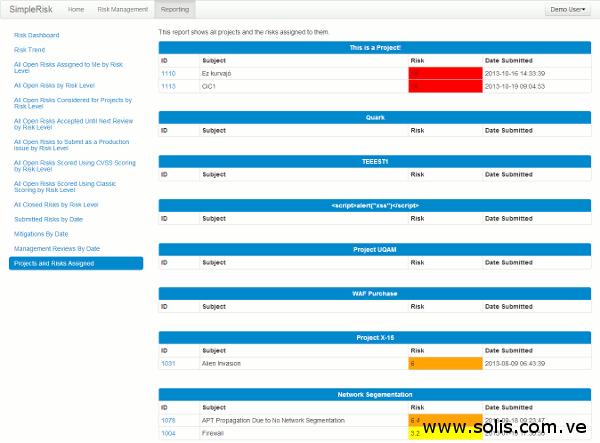Viewport: 600px width, 443px height.
Task: Open All Open Risks Assigned to Me link
Action: 68,68
